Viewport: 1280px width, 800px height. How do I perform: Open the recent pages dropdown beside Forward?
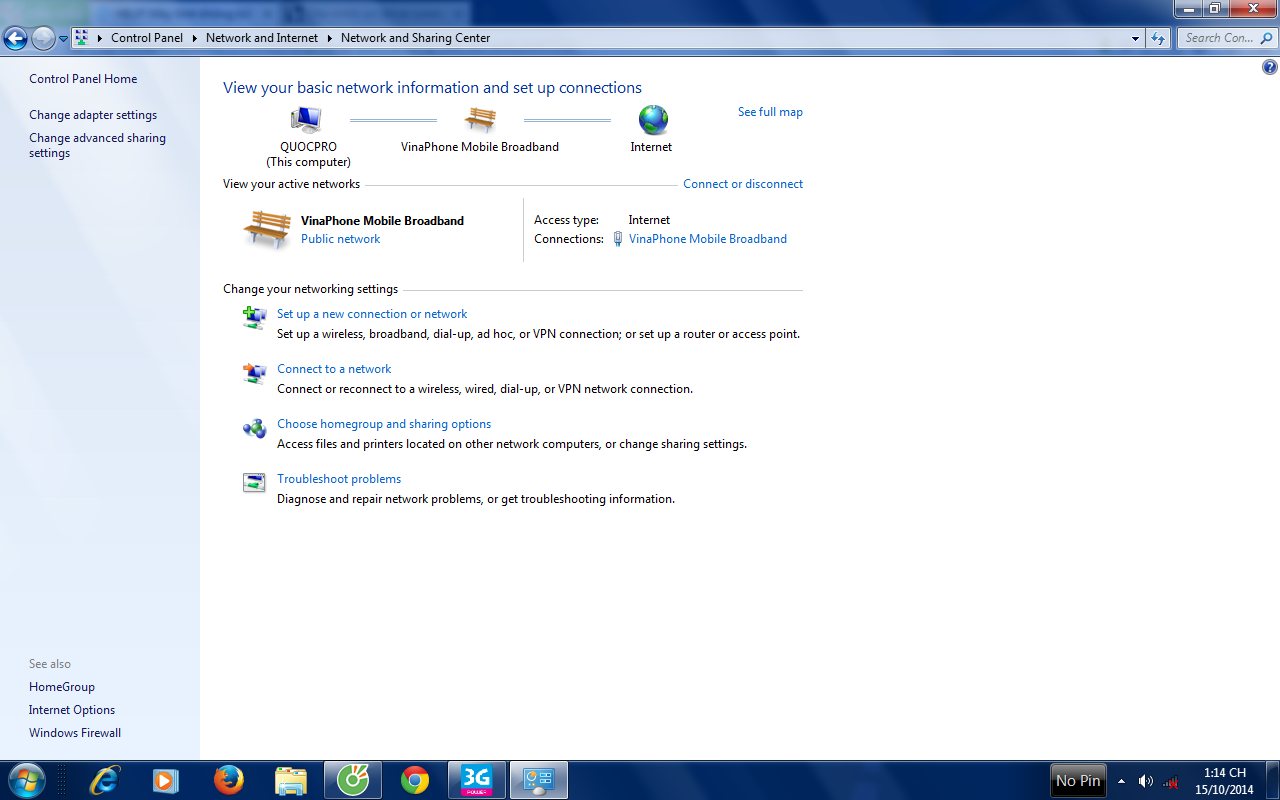tap(63, 39)
